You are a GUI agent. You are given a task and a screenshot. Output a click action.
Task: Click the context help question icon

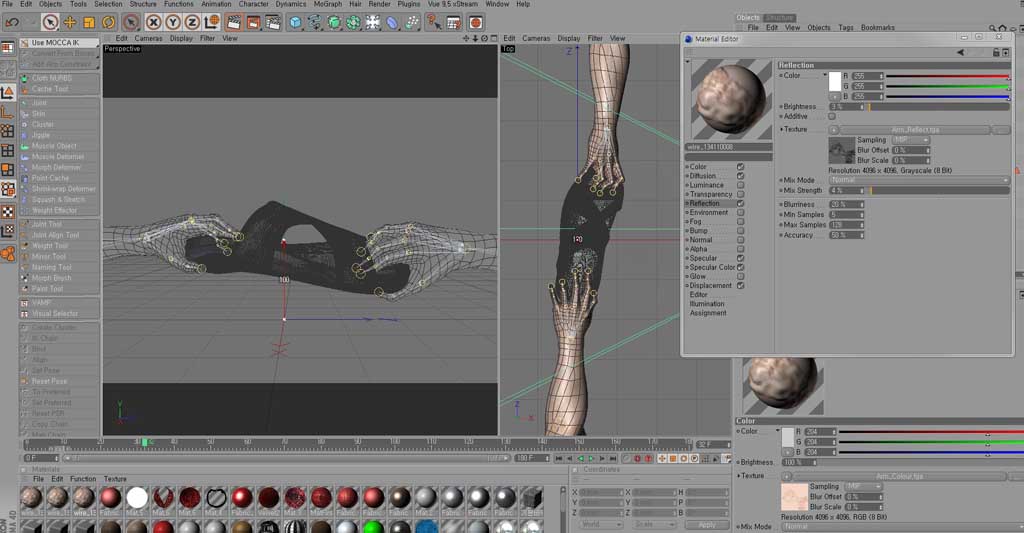tap(434, 23)
